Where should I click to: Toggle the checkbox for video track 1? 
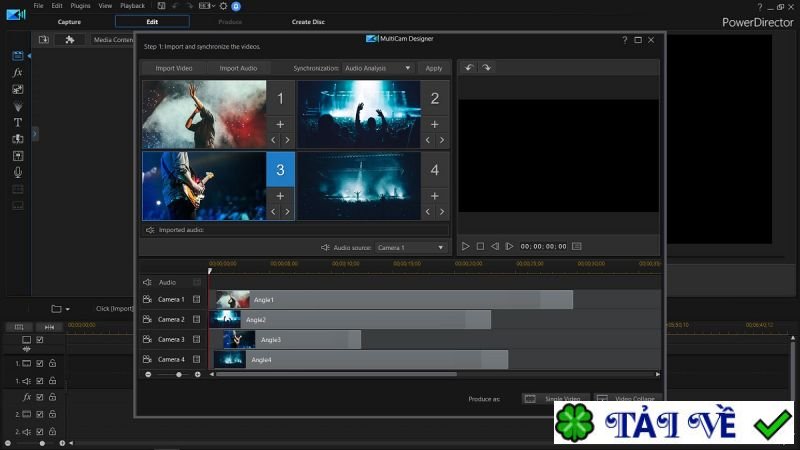[40, 364]
